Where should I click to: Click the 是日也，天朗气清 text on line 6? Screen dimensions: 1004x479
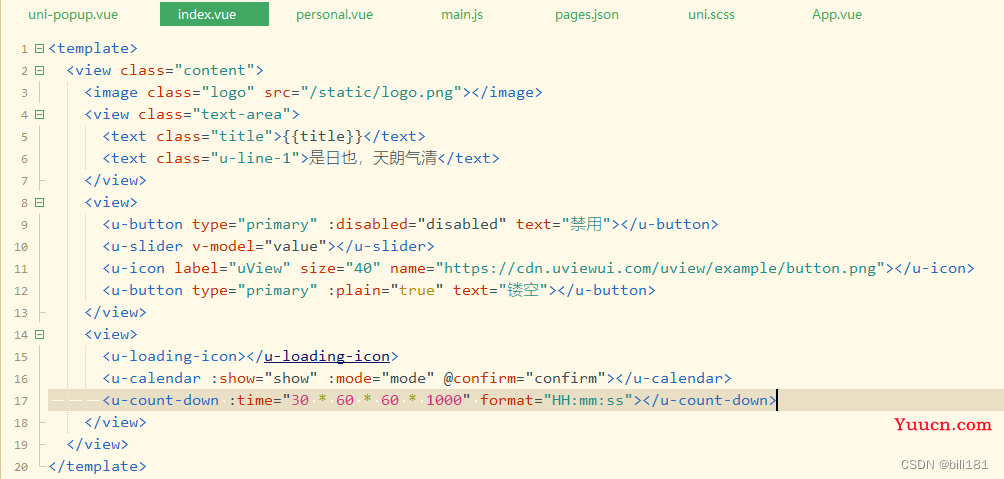click(373, 158)
